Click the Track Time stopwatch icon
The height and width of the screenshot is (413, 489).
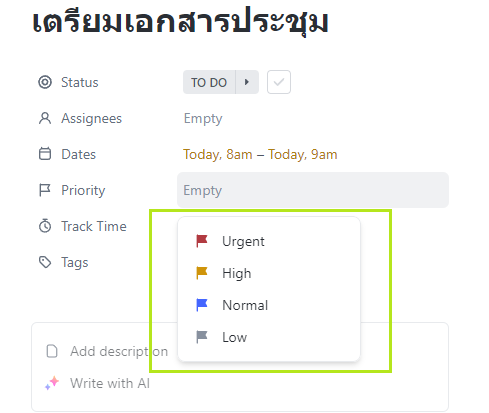(x=45, y=226)
